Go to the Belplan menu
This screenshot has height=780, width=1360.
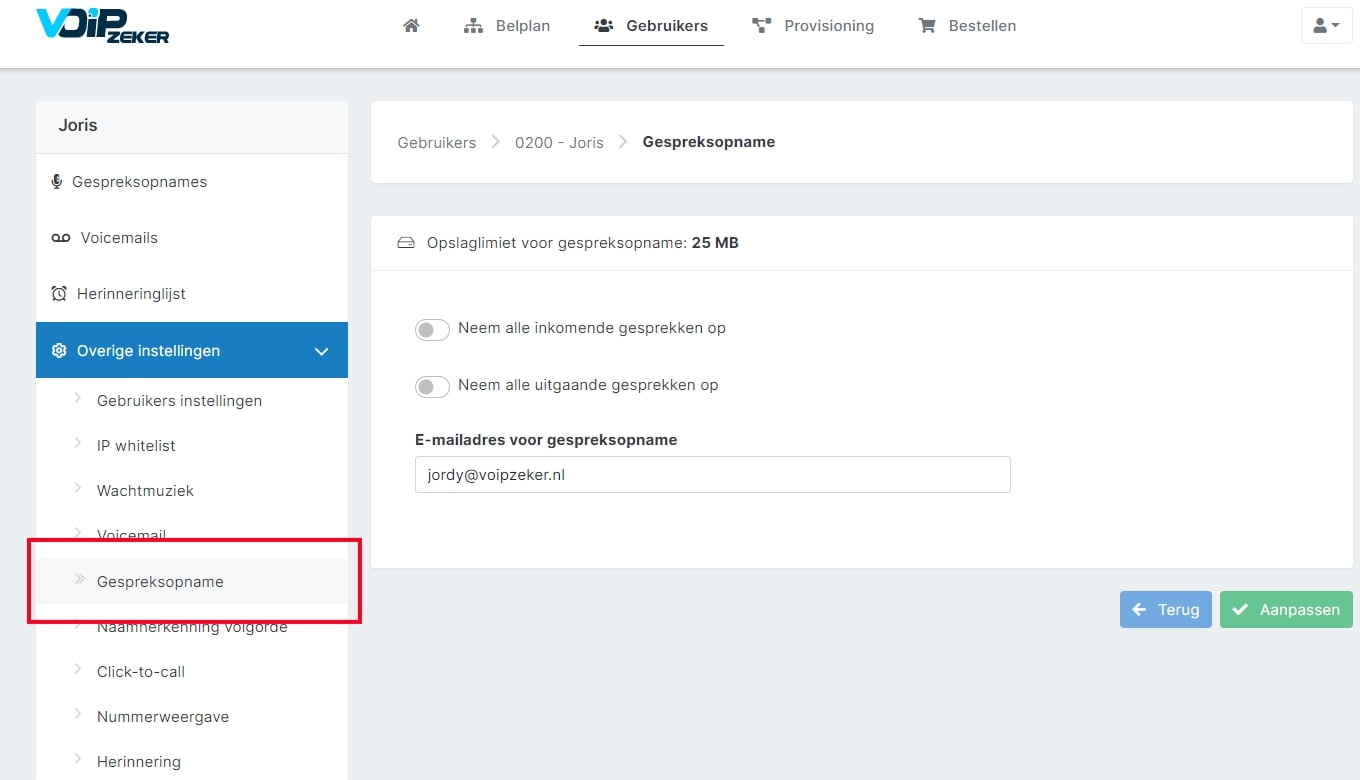[x=507, y=26]
